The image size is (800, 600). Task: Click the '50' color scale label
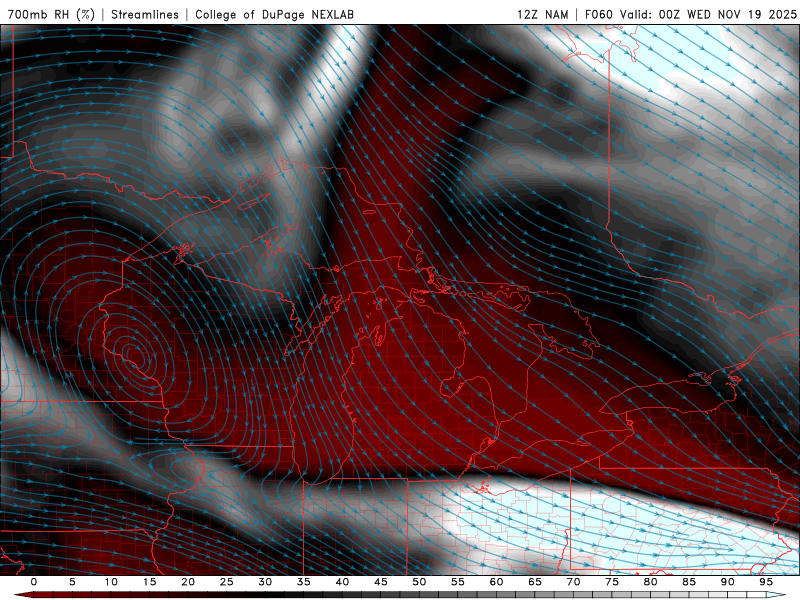(419, 582)
